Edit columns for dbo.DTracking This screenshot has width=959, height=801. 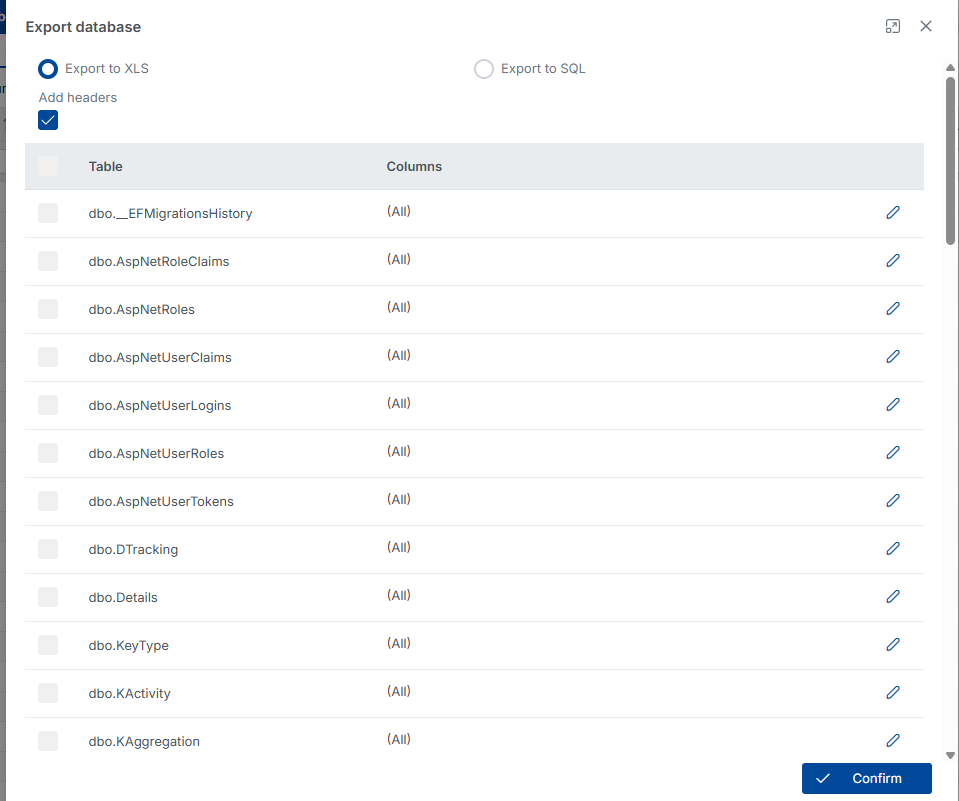pyautogui.click(x=892, y=548)
